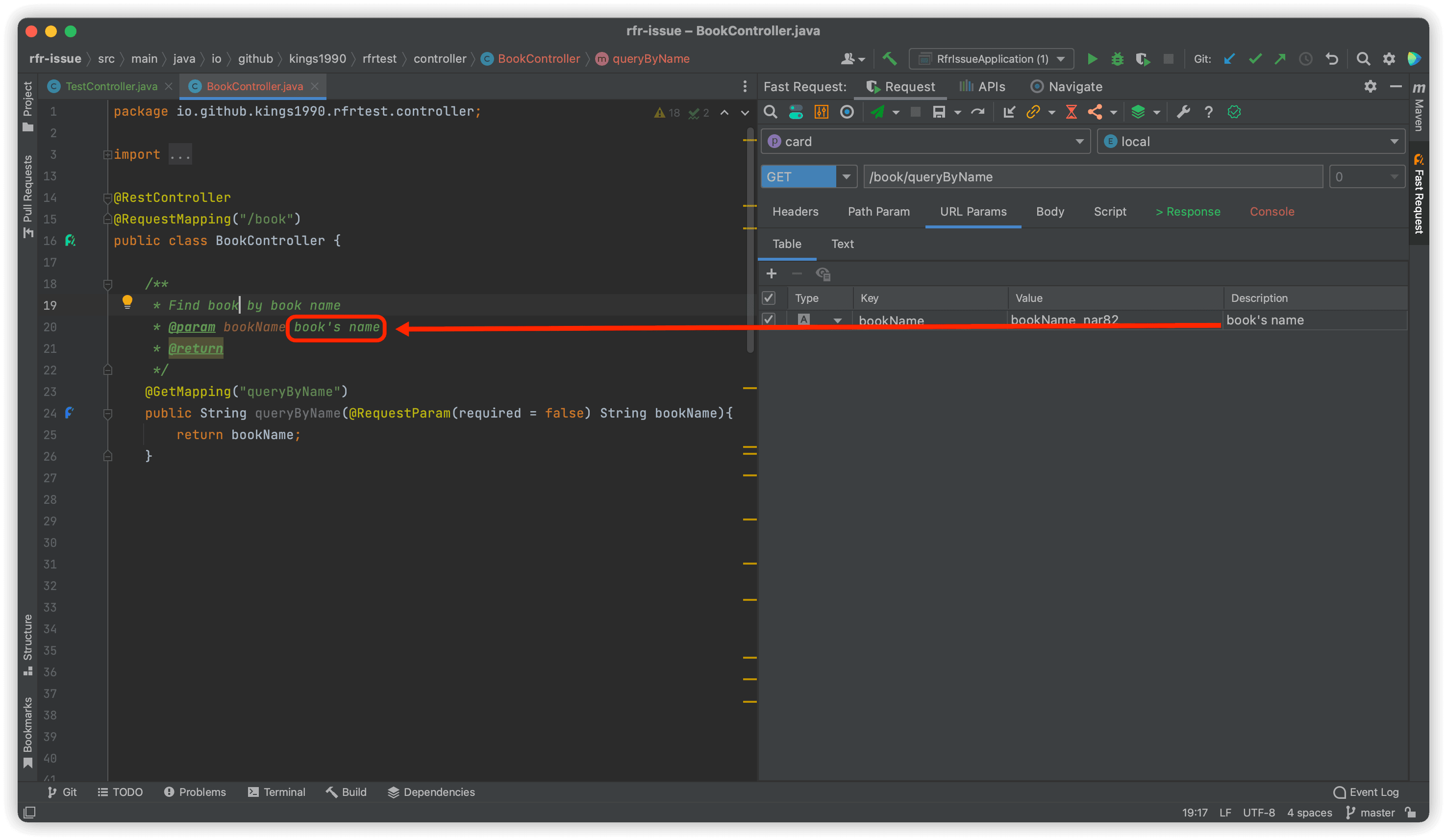This screenshot has width=1447, height=840.
Task: Click the save request floppy disk icon
Action: tap(938, 112)
